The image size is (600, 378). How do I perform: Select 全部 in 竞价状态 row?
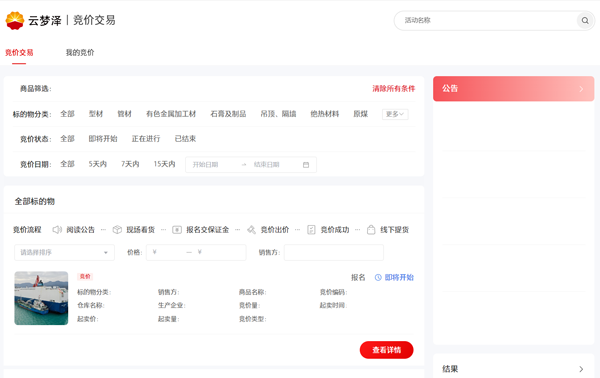67,138
